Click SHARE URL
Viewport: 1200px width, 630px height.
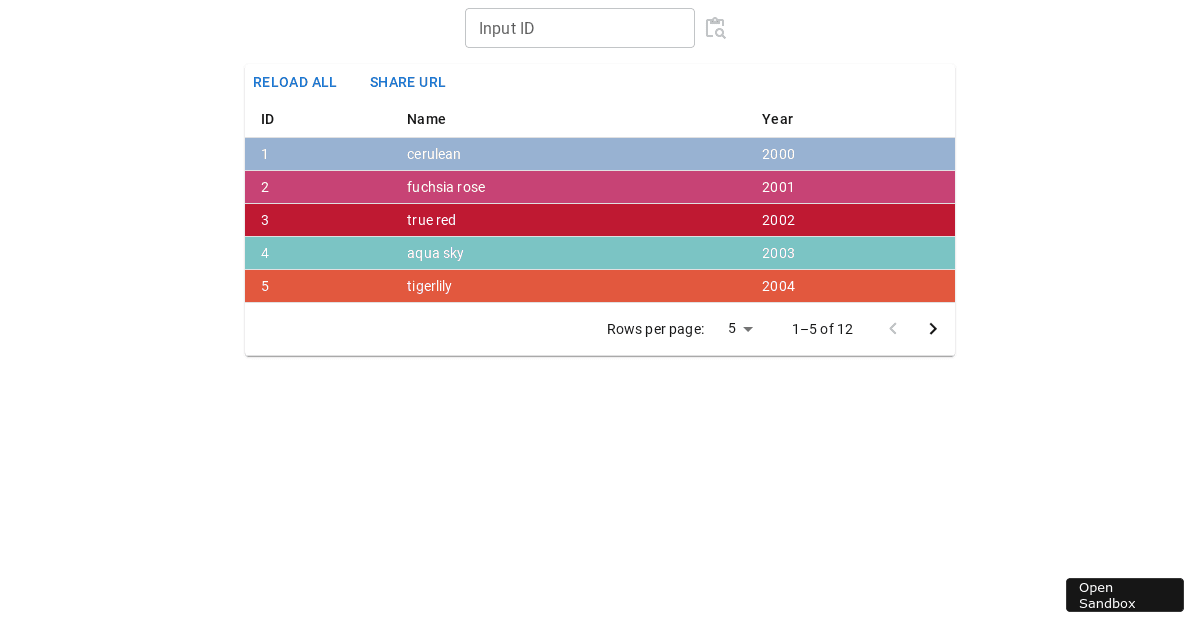tap(407, 82)
